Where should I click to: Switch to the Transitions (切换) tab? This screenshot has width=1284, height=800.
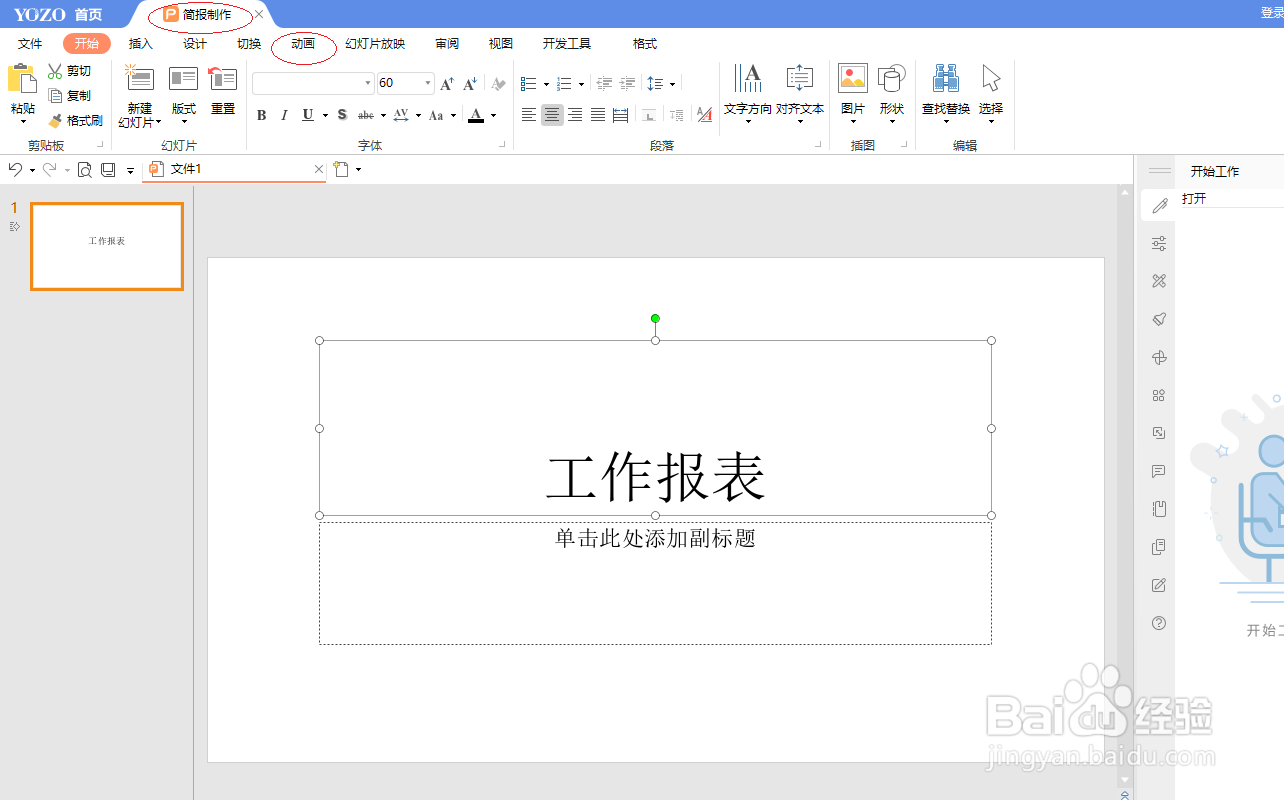click(249, 44)
